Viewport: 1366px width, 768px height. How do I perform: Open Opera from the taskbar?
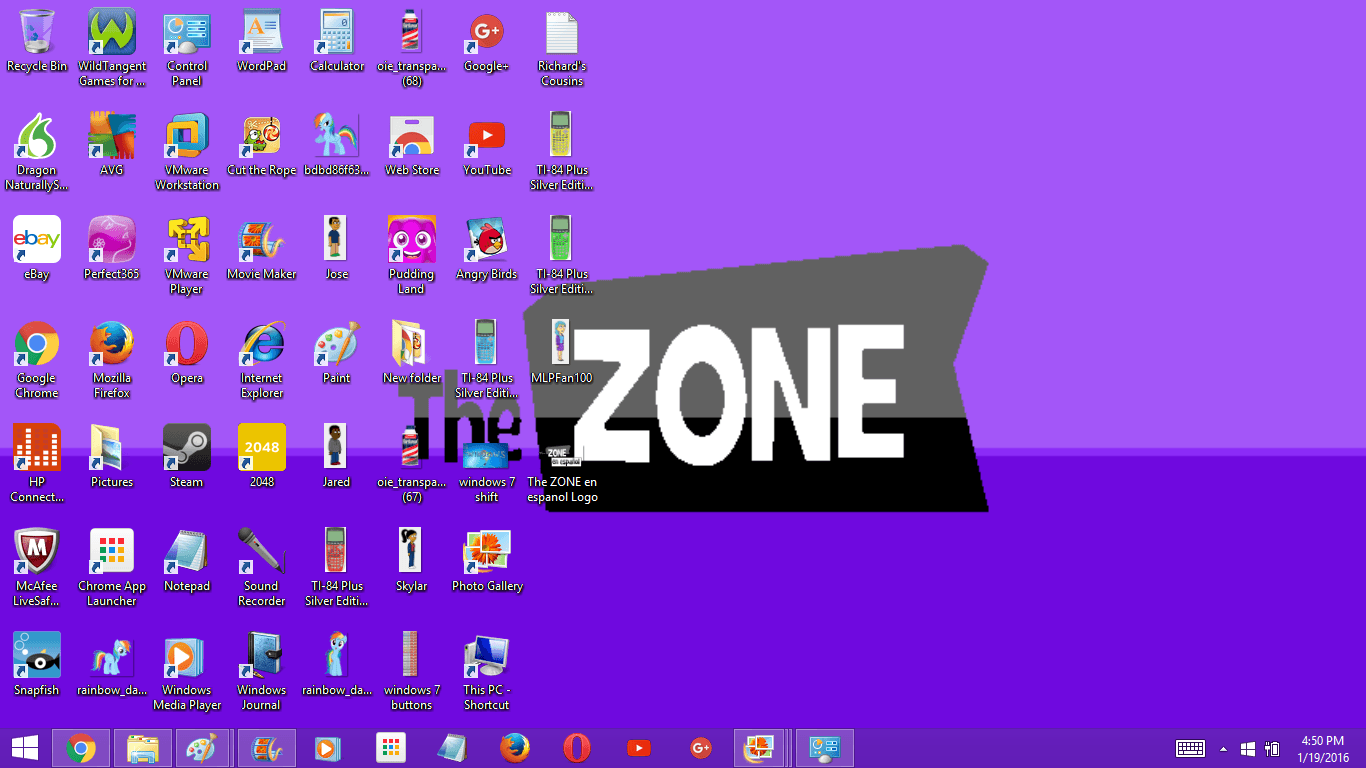(x=577, y=748)
